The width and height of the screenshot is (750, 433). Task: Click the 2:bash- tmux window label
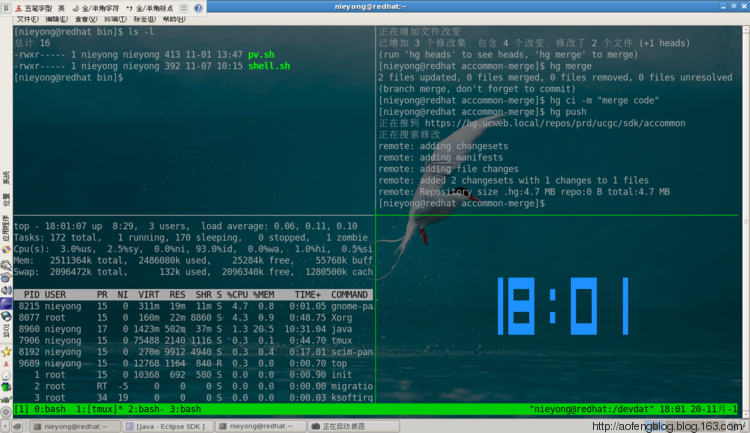147,409
